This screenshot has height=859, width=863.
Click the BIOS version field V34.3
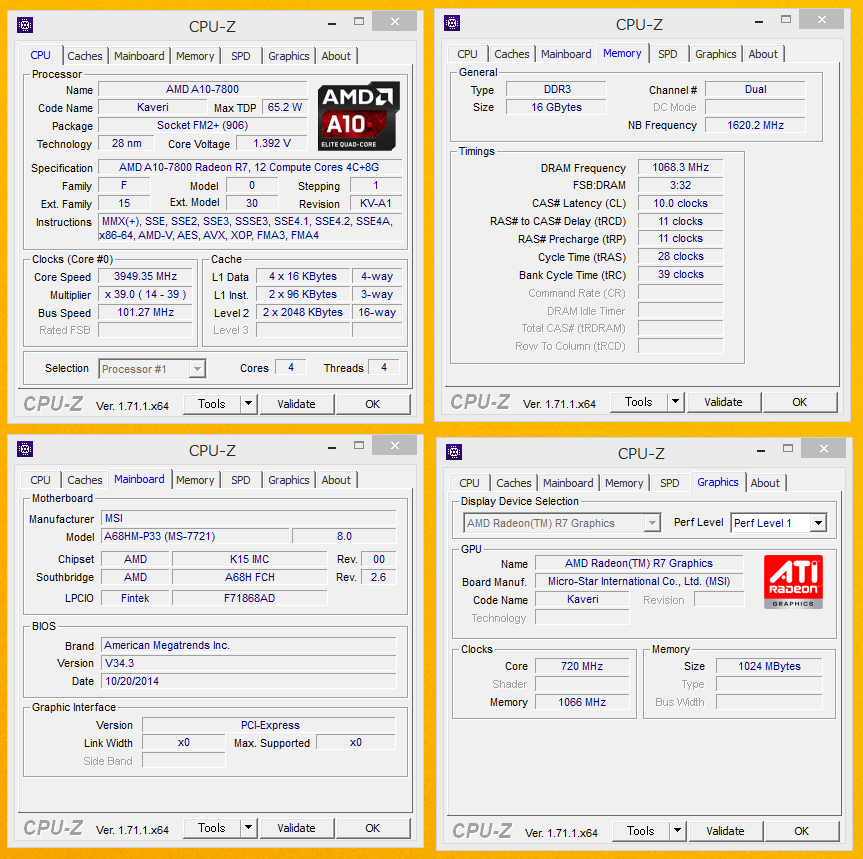[249, 663]
